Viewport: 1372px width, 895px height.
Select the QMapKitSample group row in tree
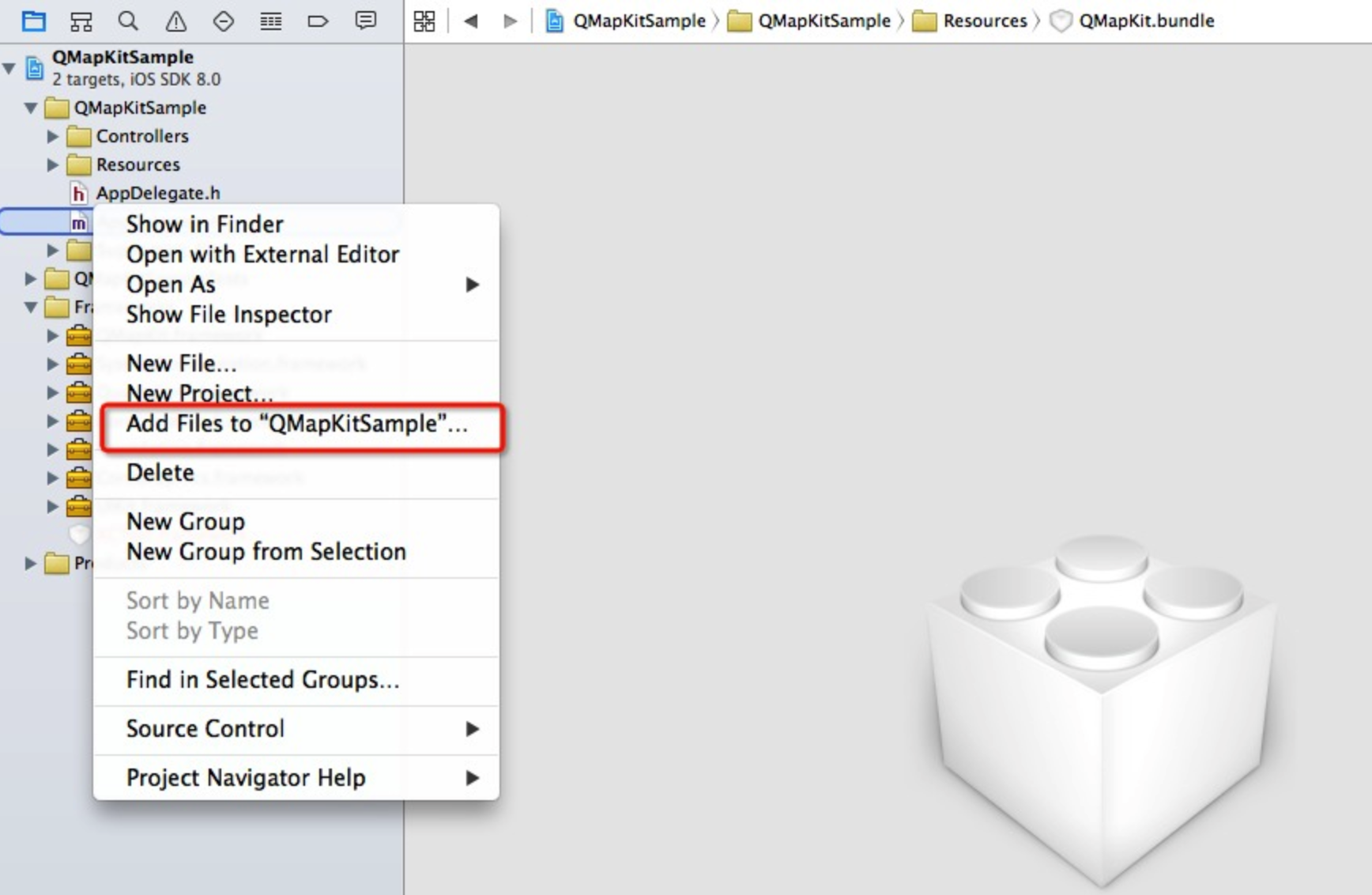tap(202, 108)
